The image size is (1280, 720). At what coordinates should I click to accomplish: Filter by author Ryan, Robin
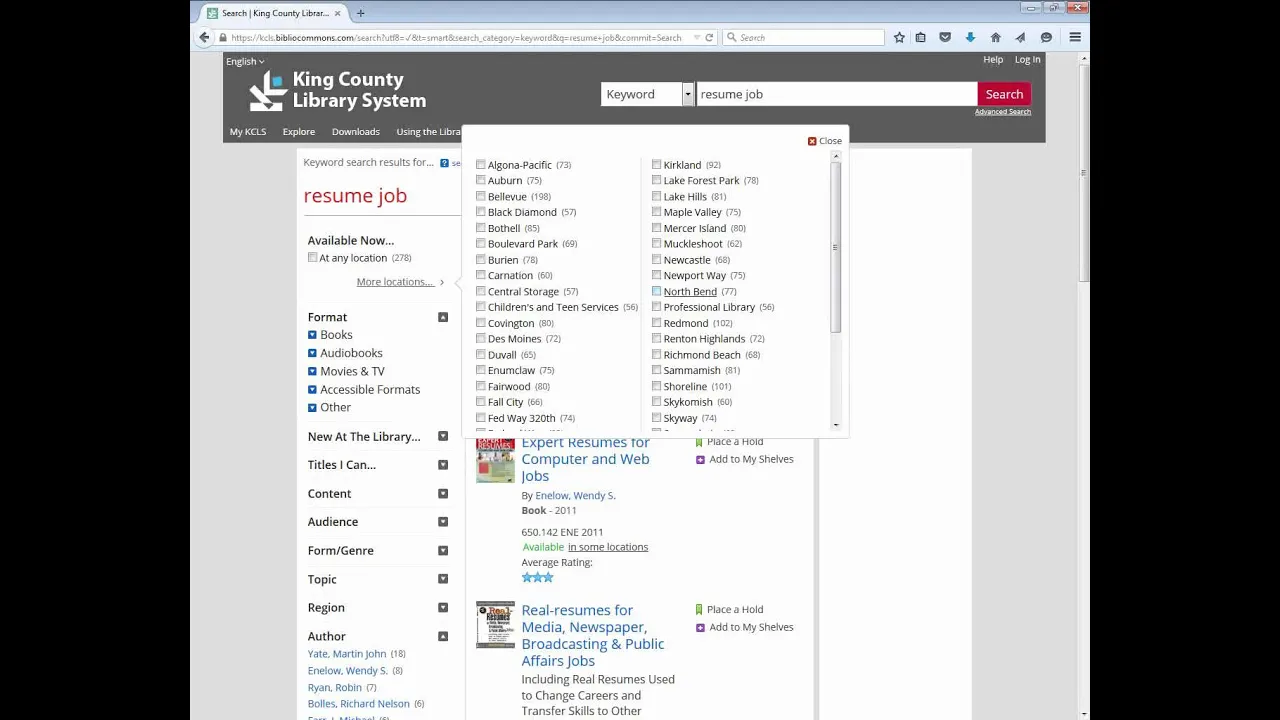click(335, 688)
